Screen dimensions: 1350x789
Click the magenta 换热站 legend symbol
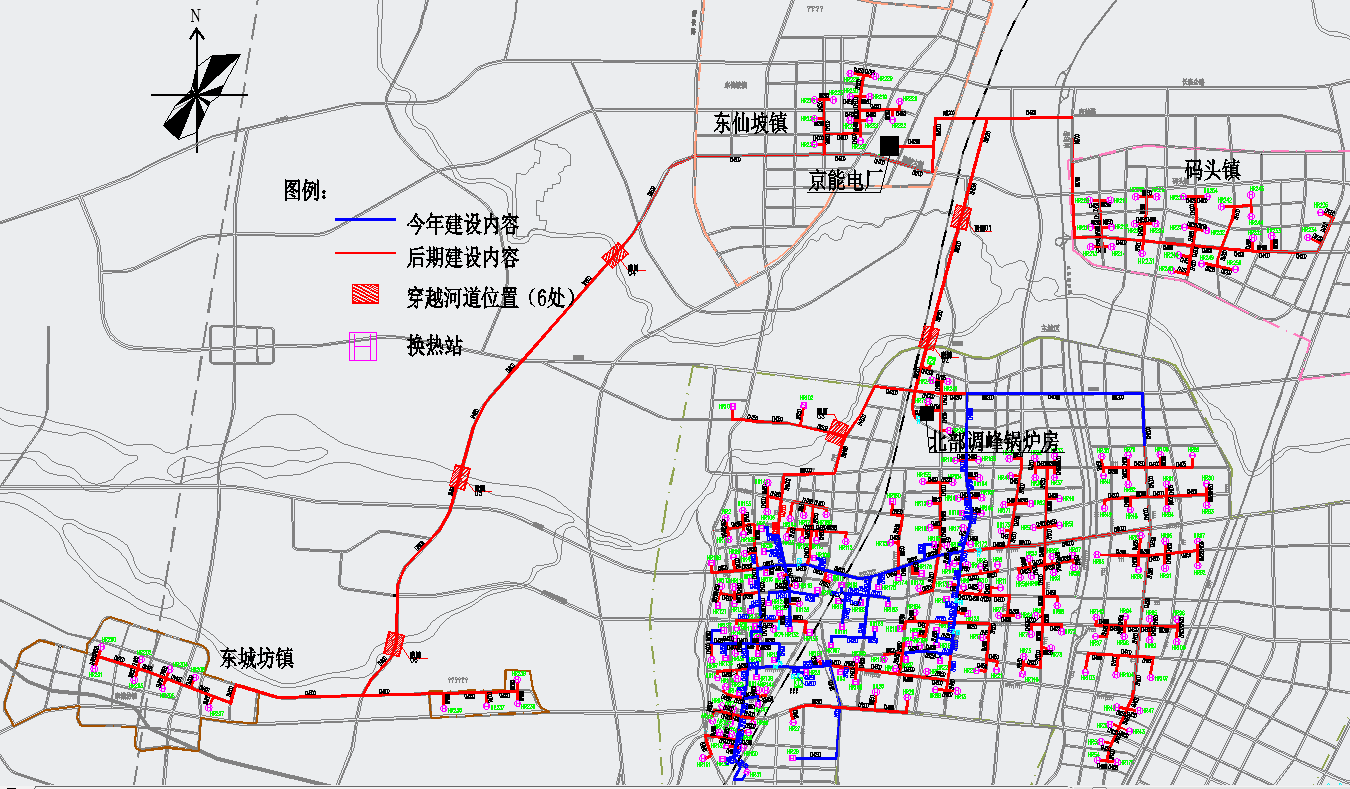362,347
